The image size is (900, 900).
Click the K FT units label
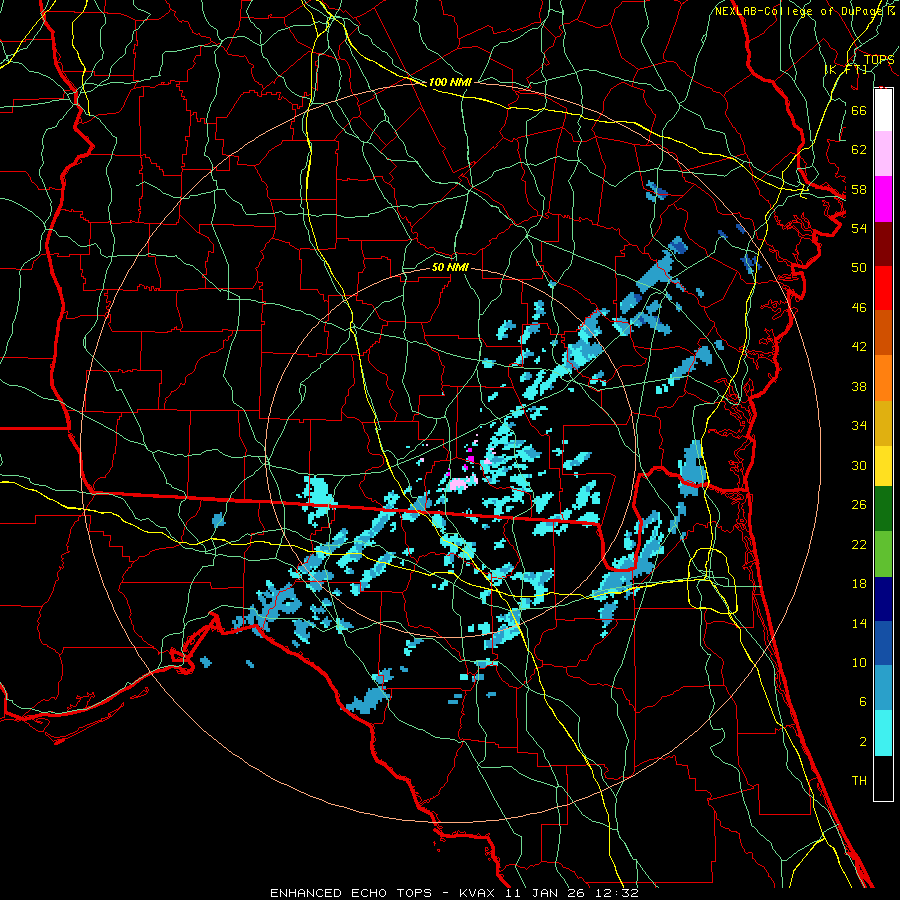tap(846, 69)
